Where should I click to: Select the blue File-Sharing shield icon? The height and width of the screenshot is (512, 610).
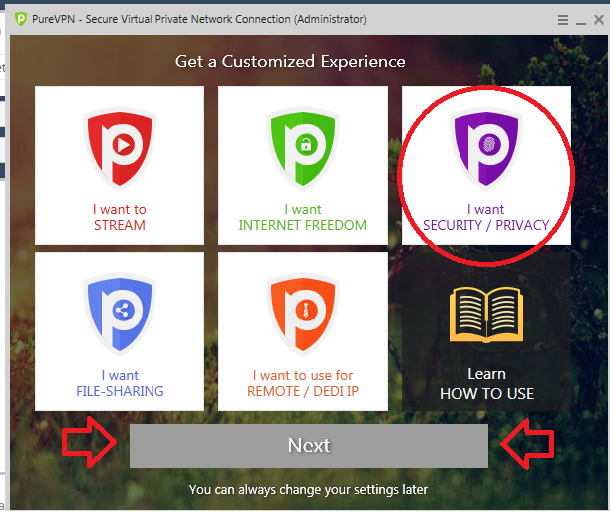pyautogui.click(x=119, y=314)
